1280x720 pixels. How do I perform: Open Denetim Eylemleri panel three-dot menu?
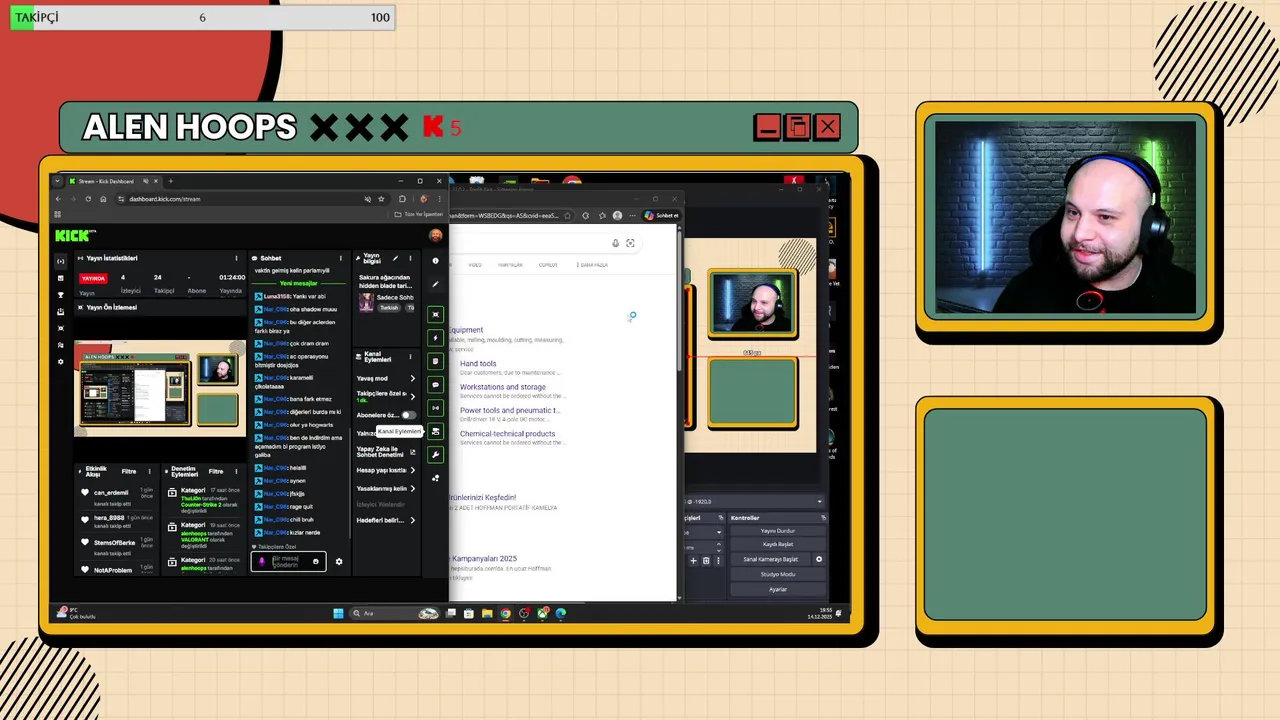237,471
